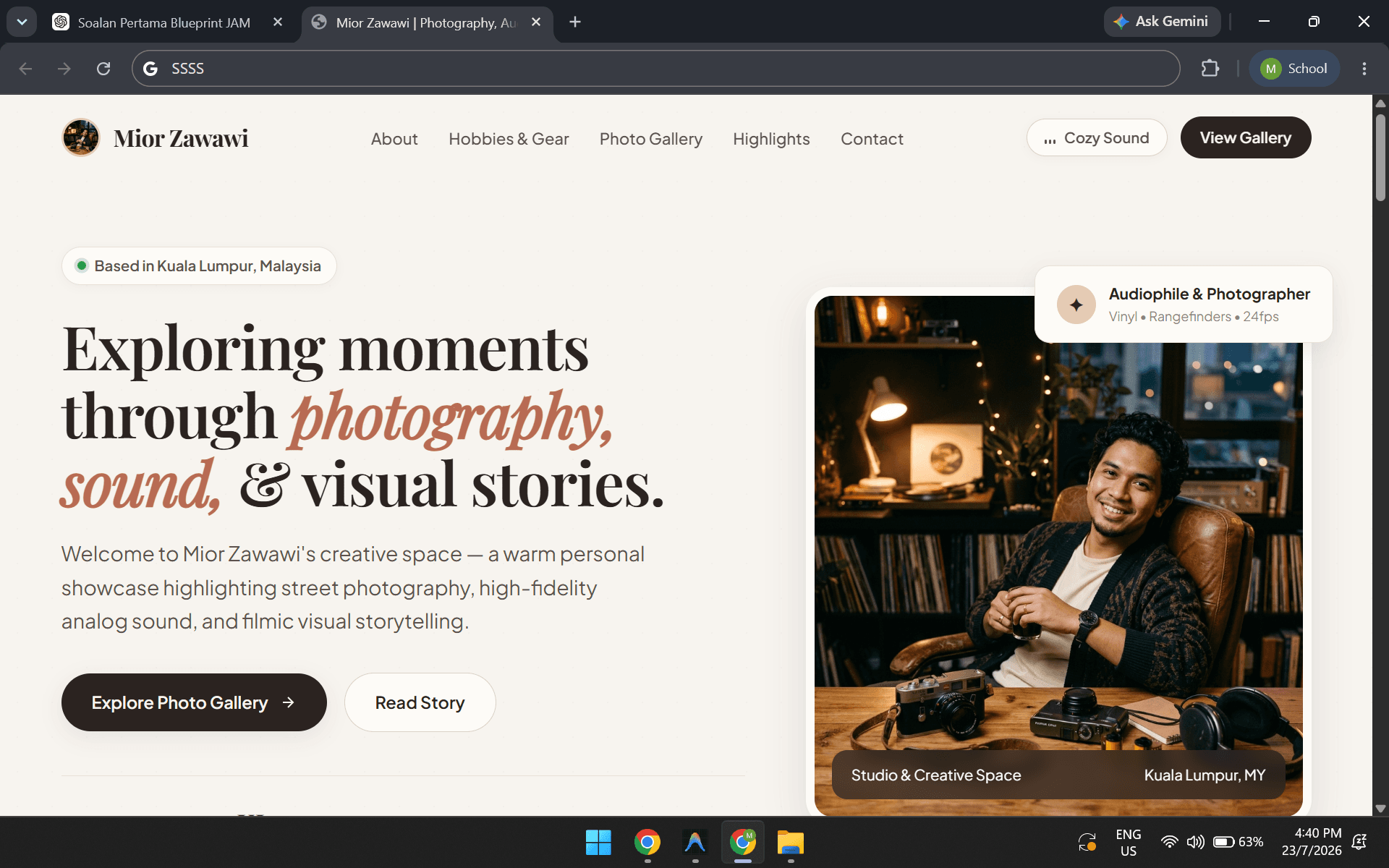The width and height of the screenshot is (1389, 868).
Task: Switch to the active Chrome profile window
Action: (x=743, y=842)
